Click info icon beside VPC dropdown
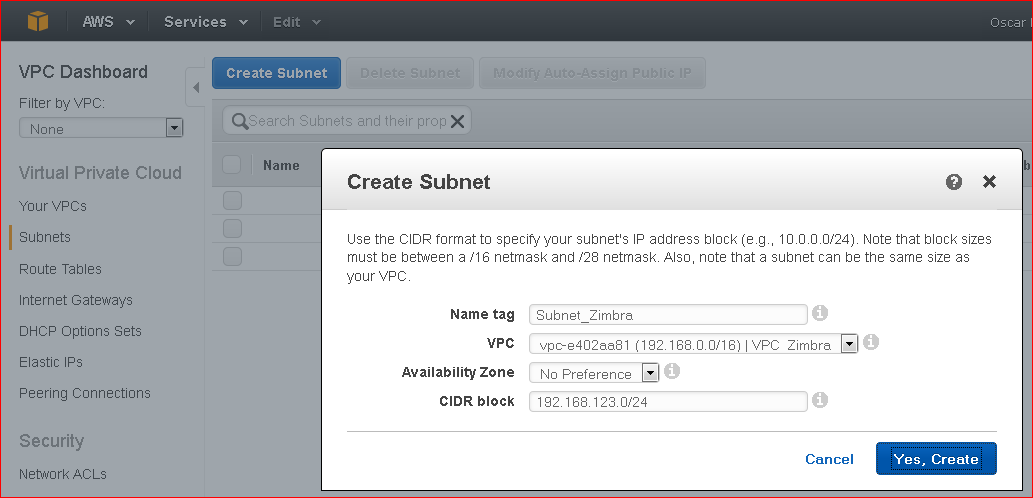 coord(870,343)
